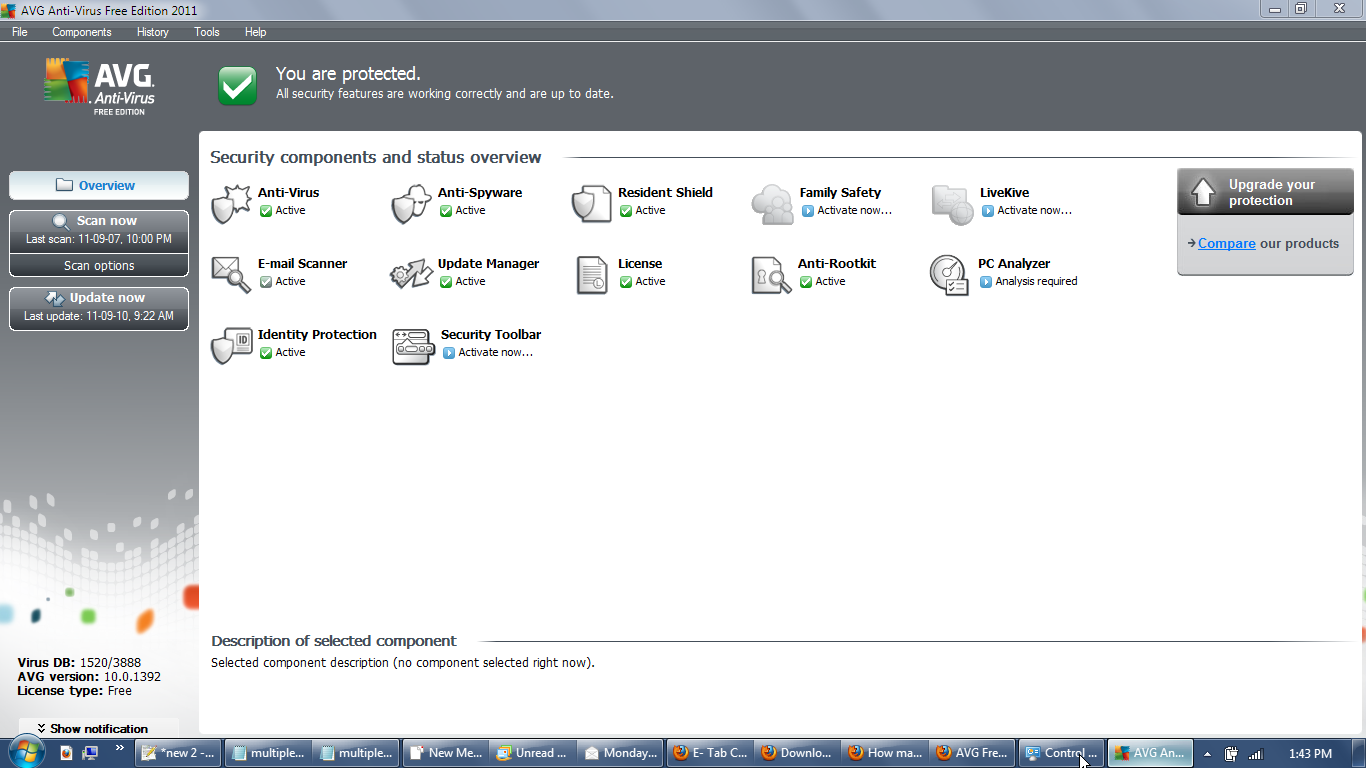Open the LiveKive component icon
Image resolution: width=1366 pixels, height=768 pixels.
click(x=952, y=204)
